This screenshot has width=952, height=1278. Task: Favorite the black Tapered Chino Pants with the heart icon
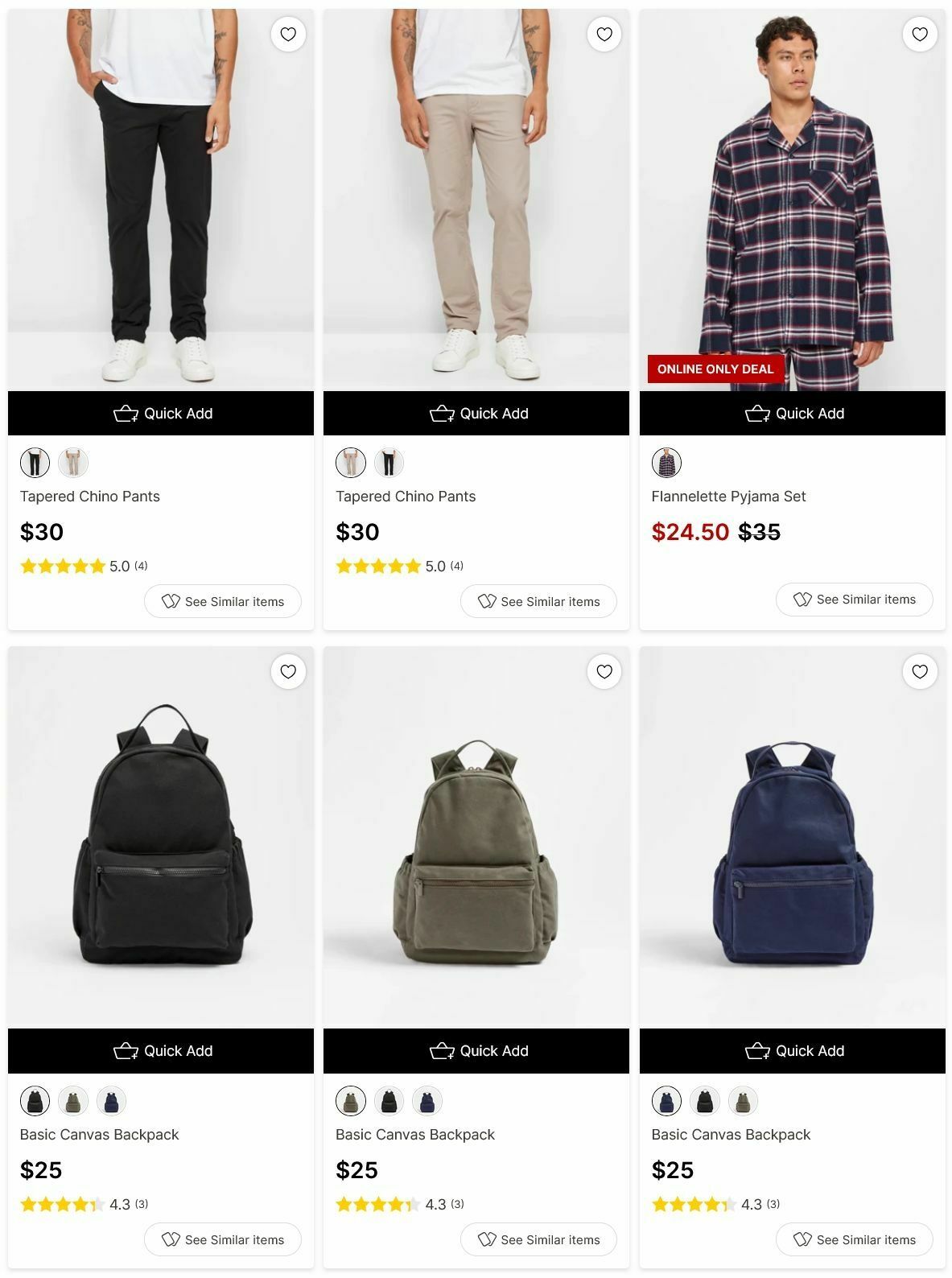point(288,35)
